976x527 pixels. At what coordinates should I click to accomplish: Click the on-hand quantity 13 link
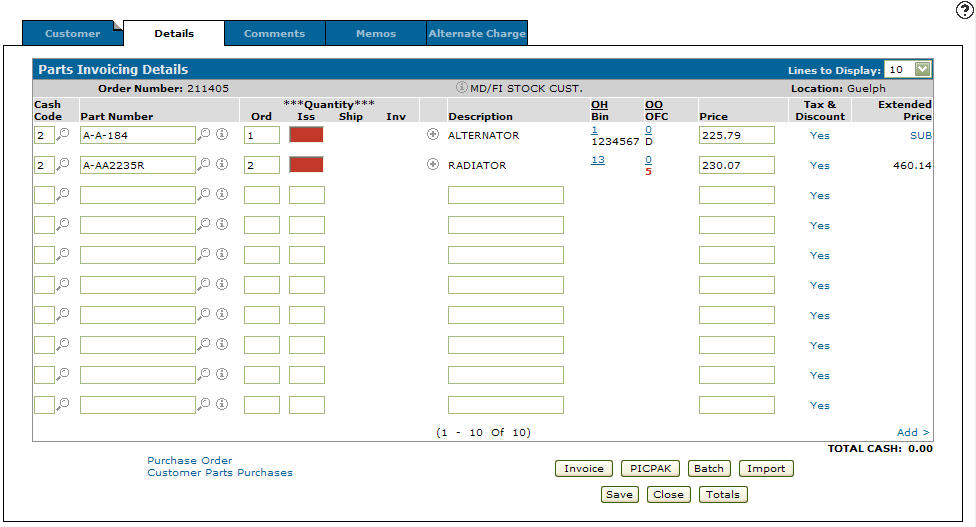point(598,160)
